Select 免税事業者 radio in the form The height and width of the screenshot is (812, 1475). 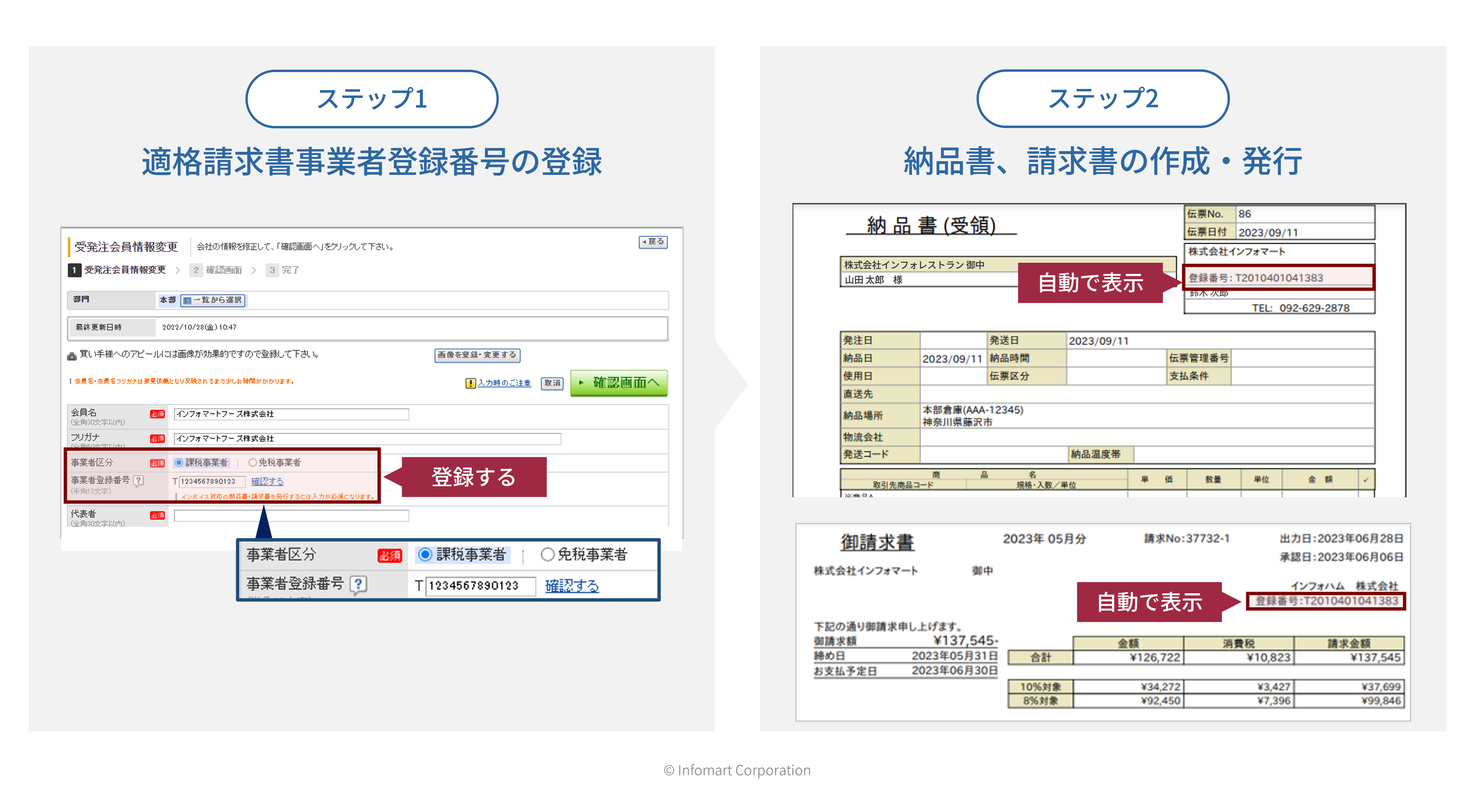(x=253, y=462)
